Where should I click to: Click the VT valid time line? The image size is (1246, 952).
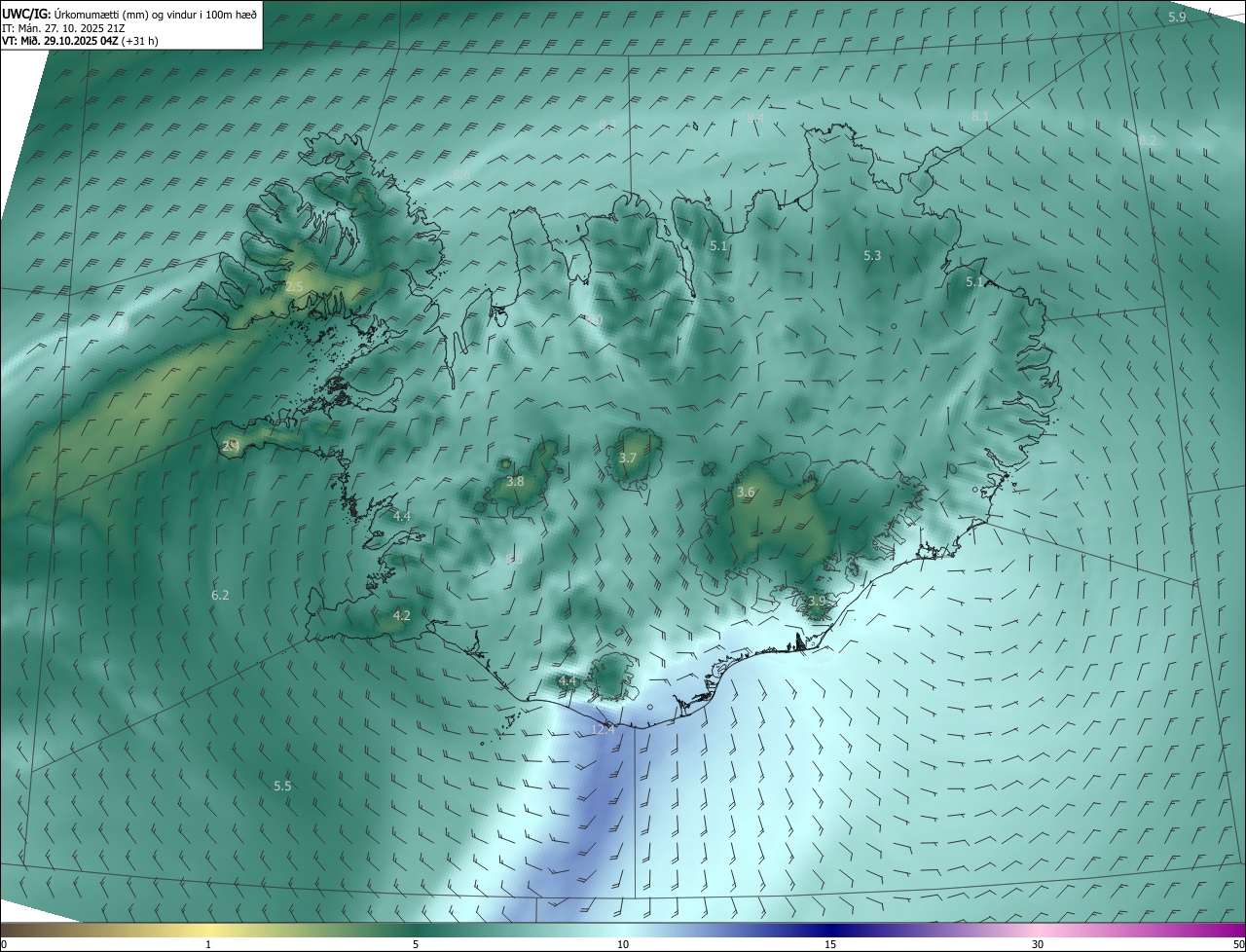tap(80, 41)
